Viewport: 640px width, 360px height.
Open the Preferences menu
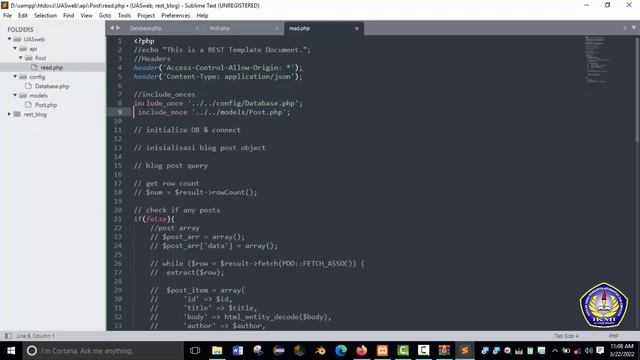pyautogui.click(x=176, y=16)
